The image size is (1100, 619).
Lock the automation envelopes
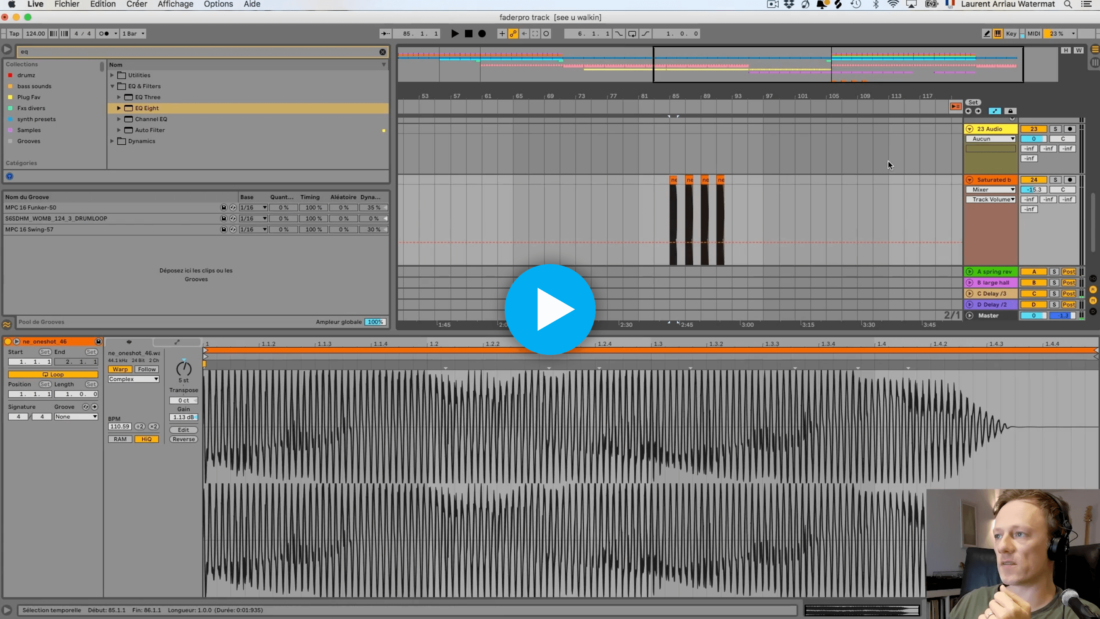(x=1010, y=111)
